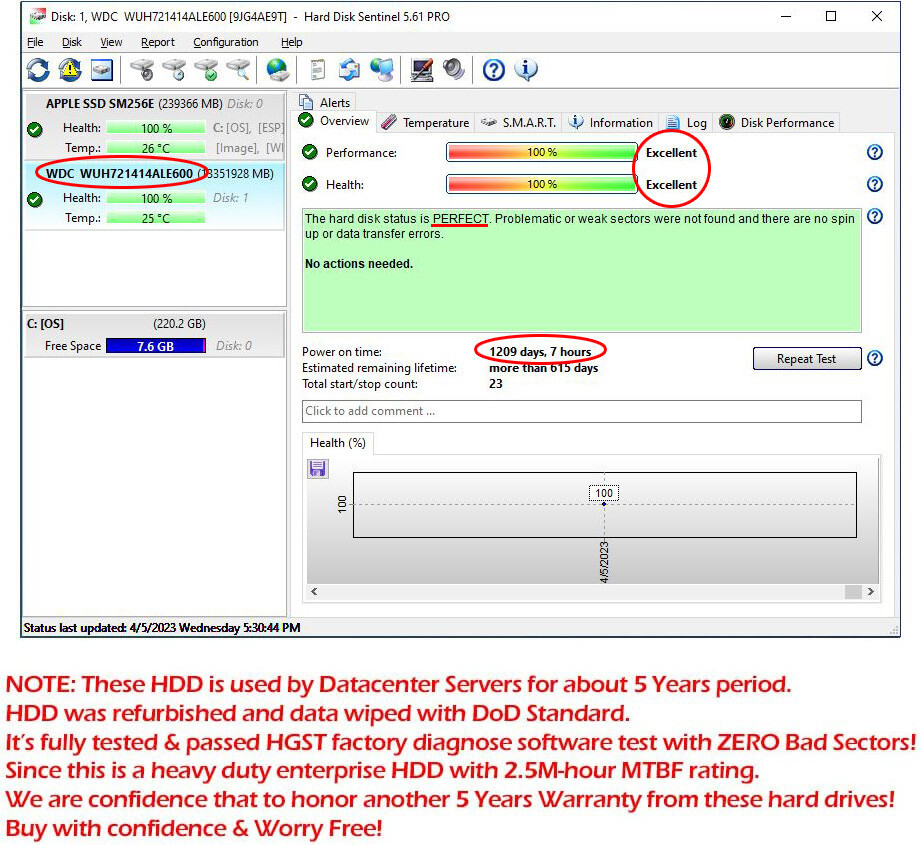Click help icon beside the Performance rating
921x845 pixels.
(x=874, y=152)
